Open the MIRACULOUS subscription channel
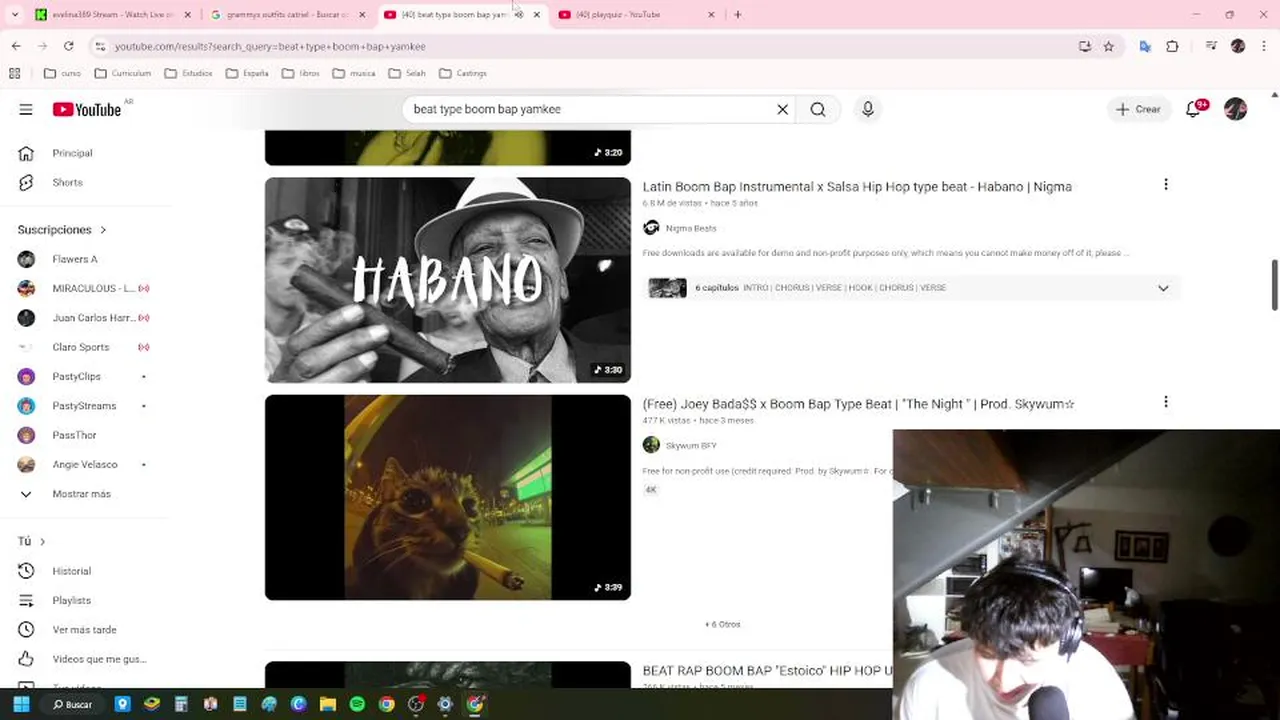 tap(93, 288)
